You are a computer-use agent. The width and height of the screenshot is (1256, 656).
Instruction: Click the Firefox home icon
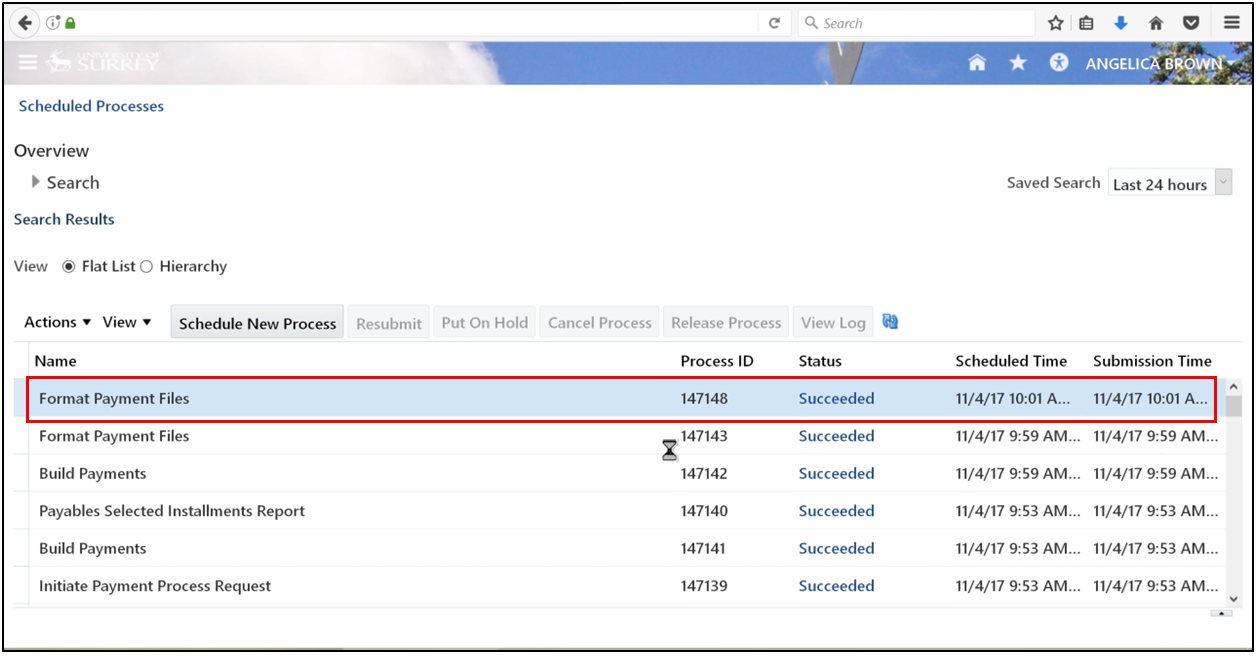(1156, 22)
